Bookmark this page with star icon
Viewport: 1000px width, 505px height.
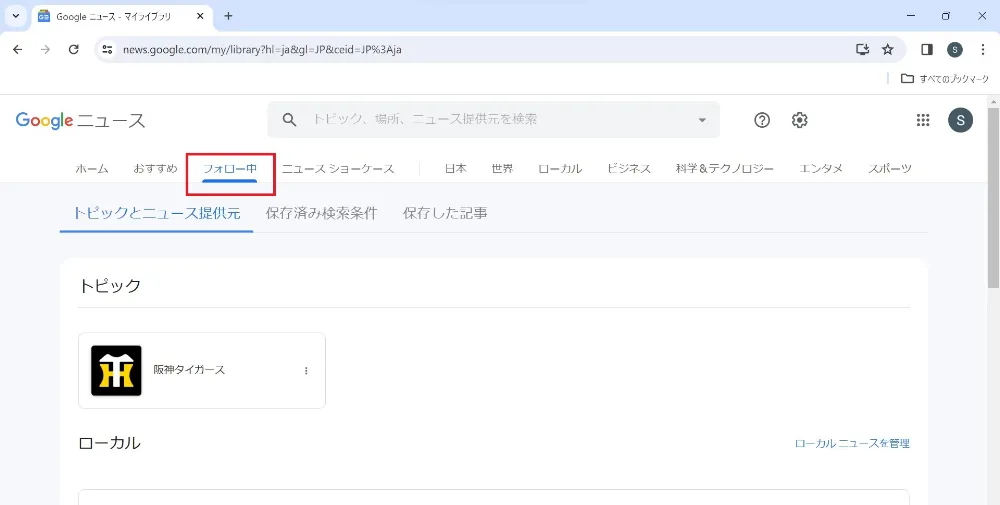tap(888, 49)
